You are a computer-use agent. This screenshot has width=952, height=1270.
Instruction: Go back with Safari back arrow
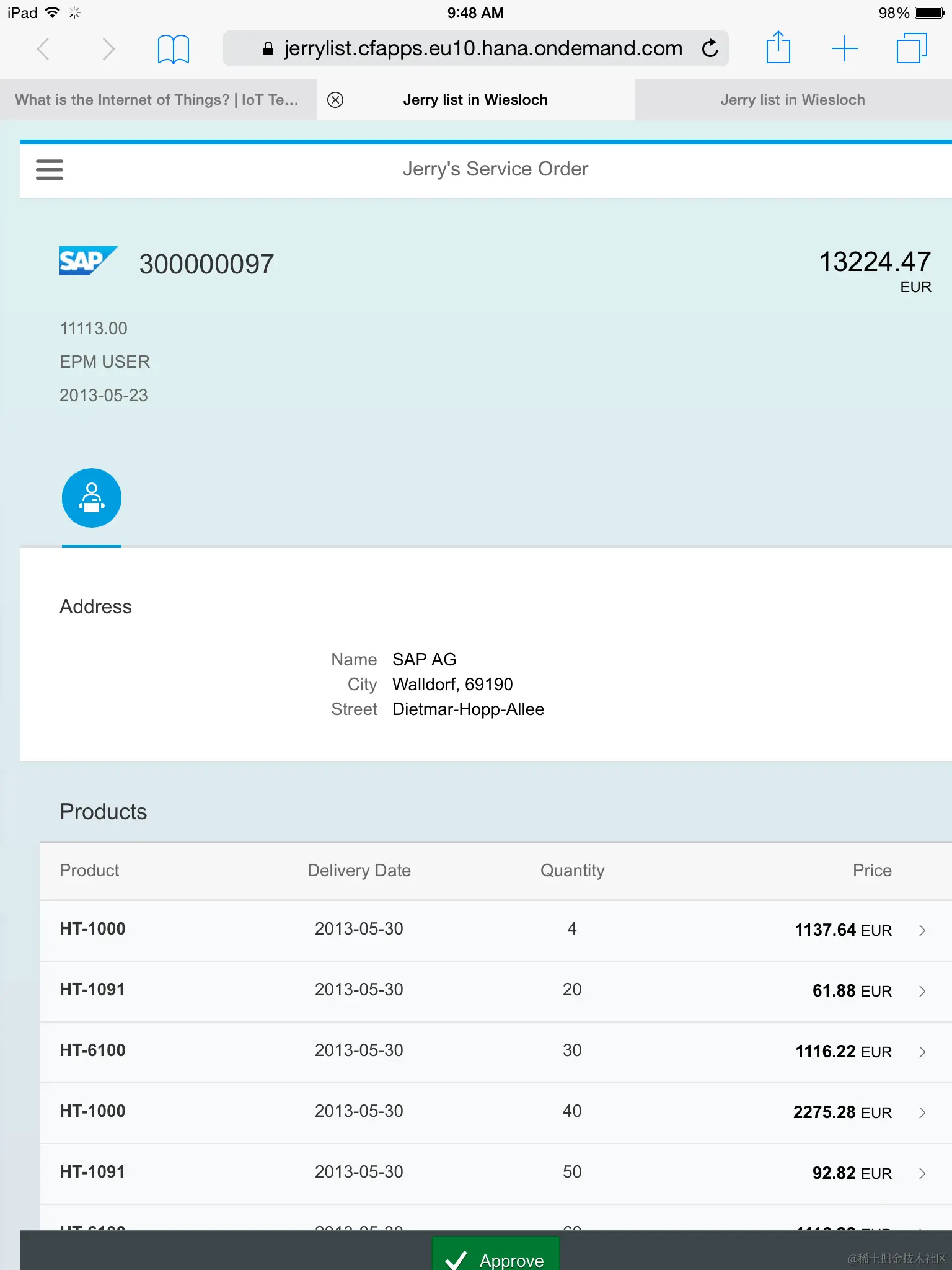[43, 48]
